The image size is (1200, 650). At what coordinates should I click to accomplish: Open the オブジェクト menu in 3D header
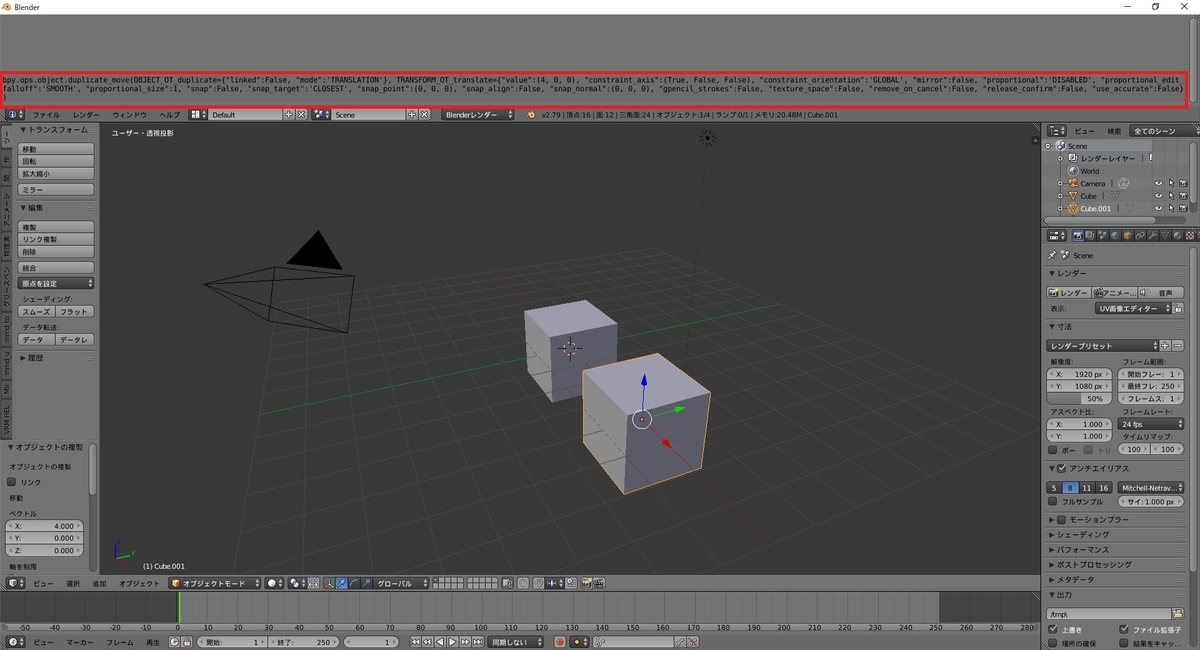tap(139, 583)
